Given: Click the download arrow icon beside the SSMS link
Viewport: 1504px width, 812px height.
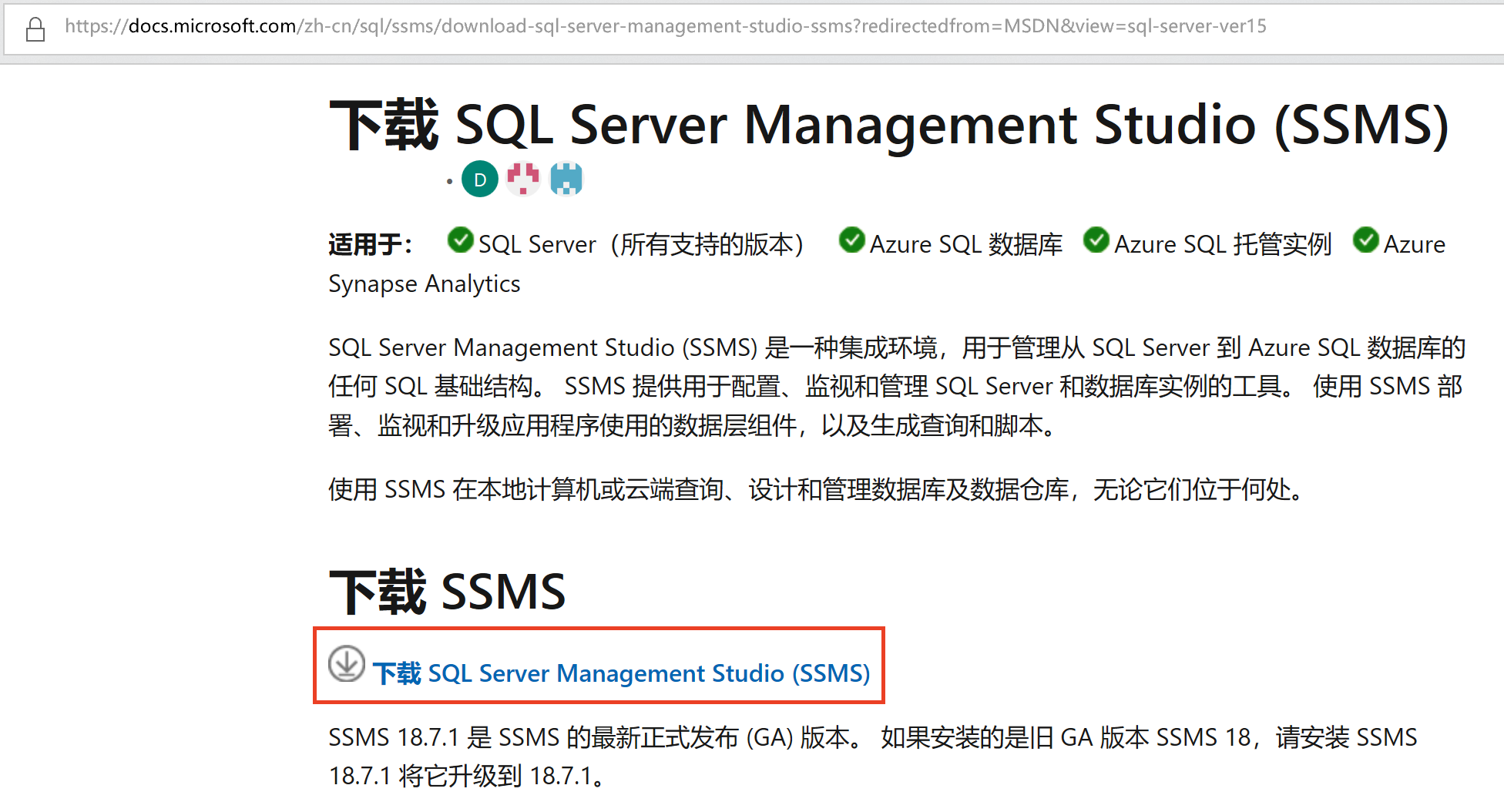Looking at the screenshot, I should (347, 664).
